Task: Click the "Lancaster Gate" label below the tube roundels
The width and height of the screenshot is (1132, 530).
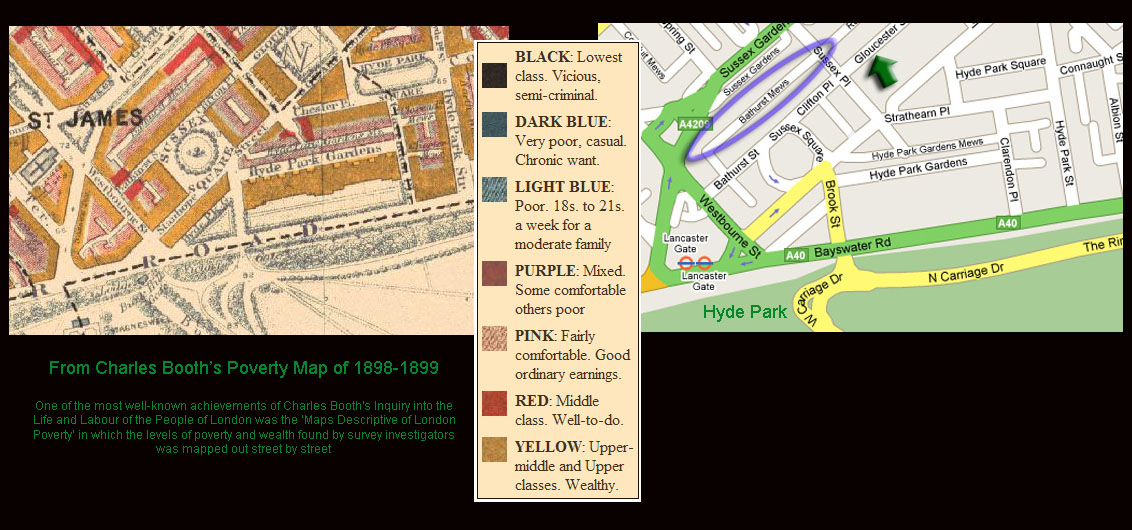Action: pyautogui.click(x=704, y=282)
